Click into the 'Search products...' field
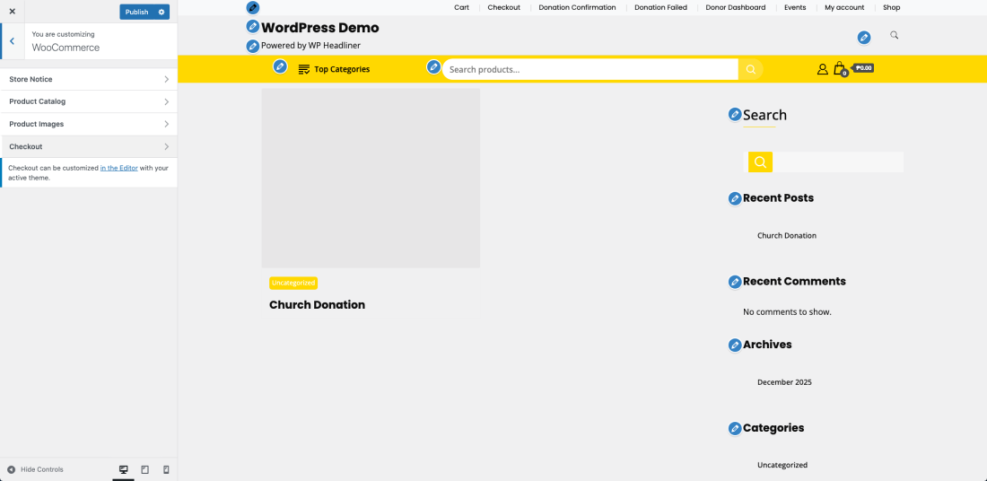987x481 pixels. point(590,69)
